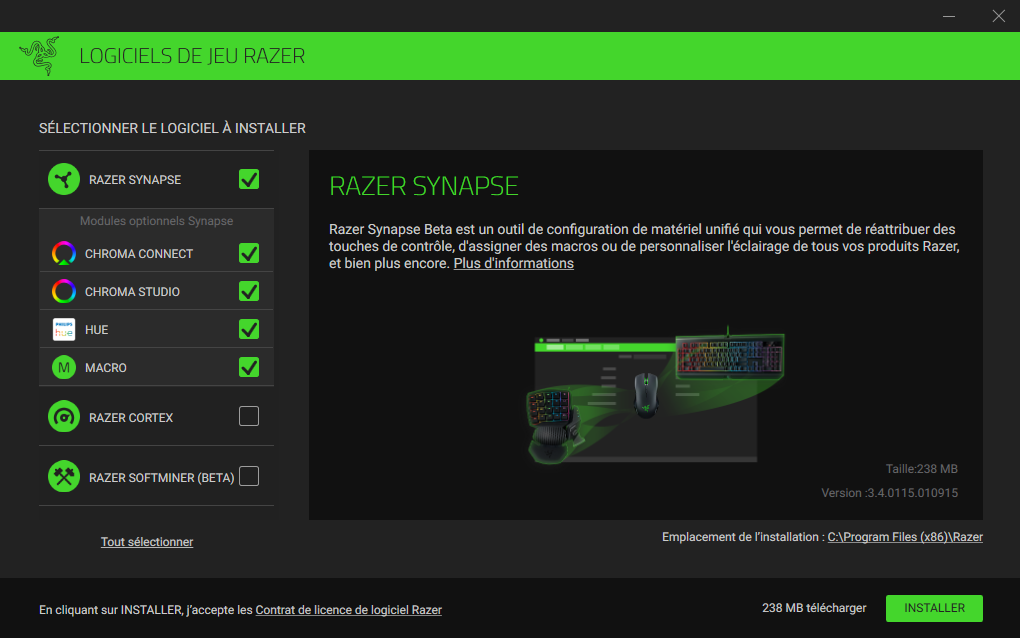1020x638 pixels.
Task: Click the Version :3.4.0115.010915 text
Action: click(889, 493)
